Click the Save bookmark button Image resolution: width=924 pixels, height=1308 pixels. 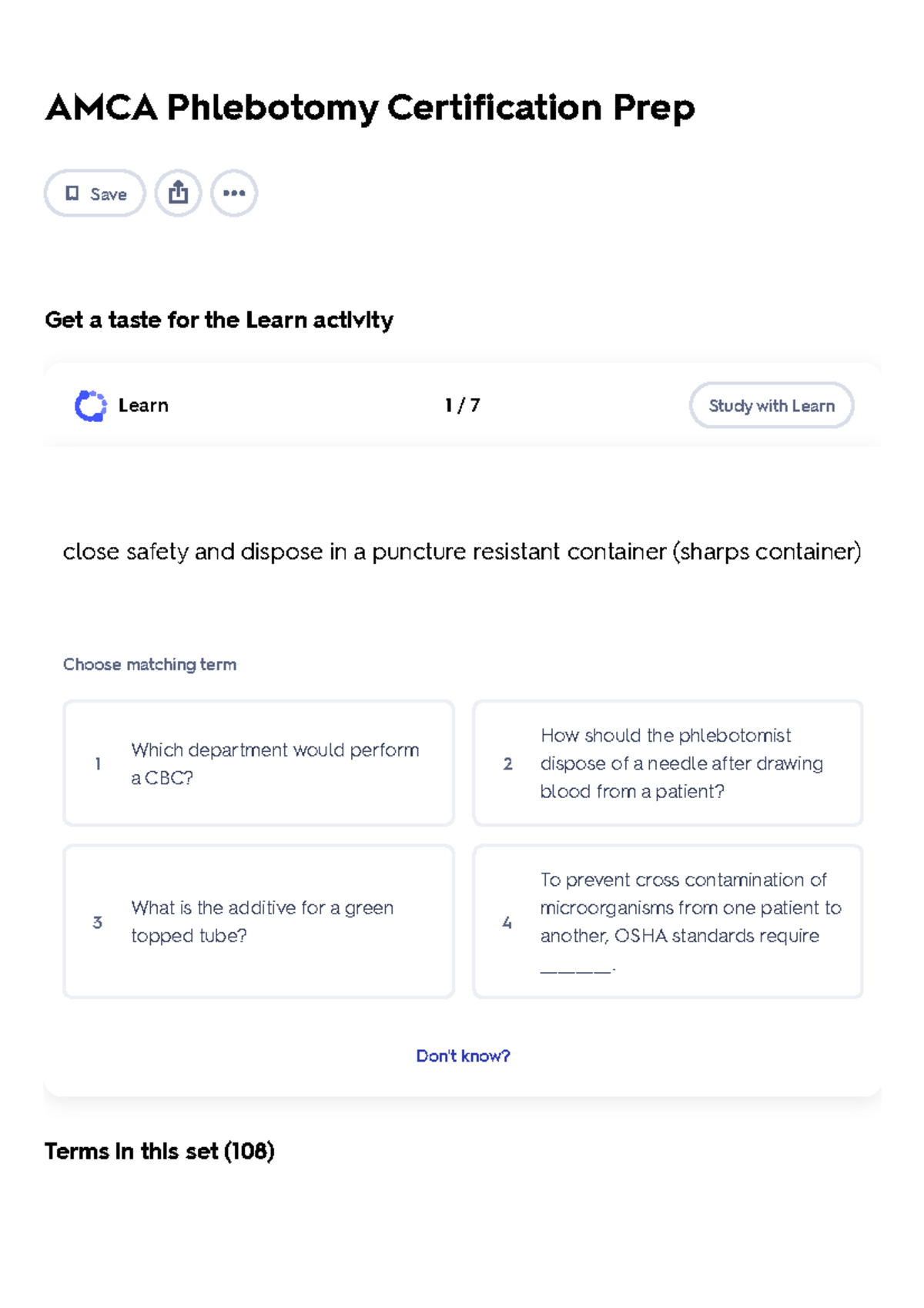[95, 193]
